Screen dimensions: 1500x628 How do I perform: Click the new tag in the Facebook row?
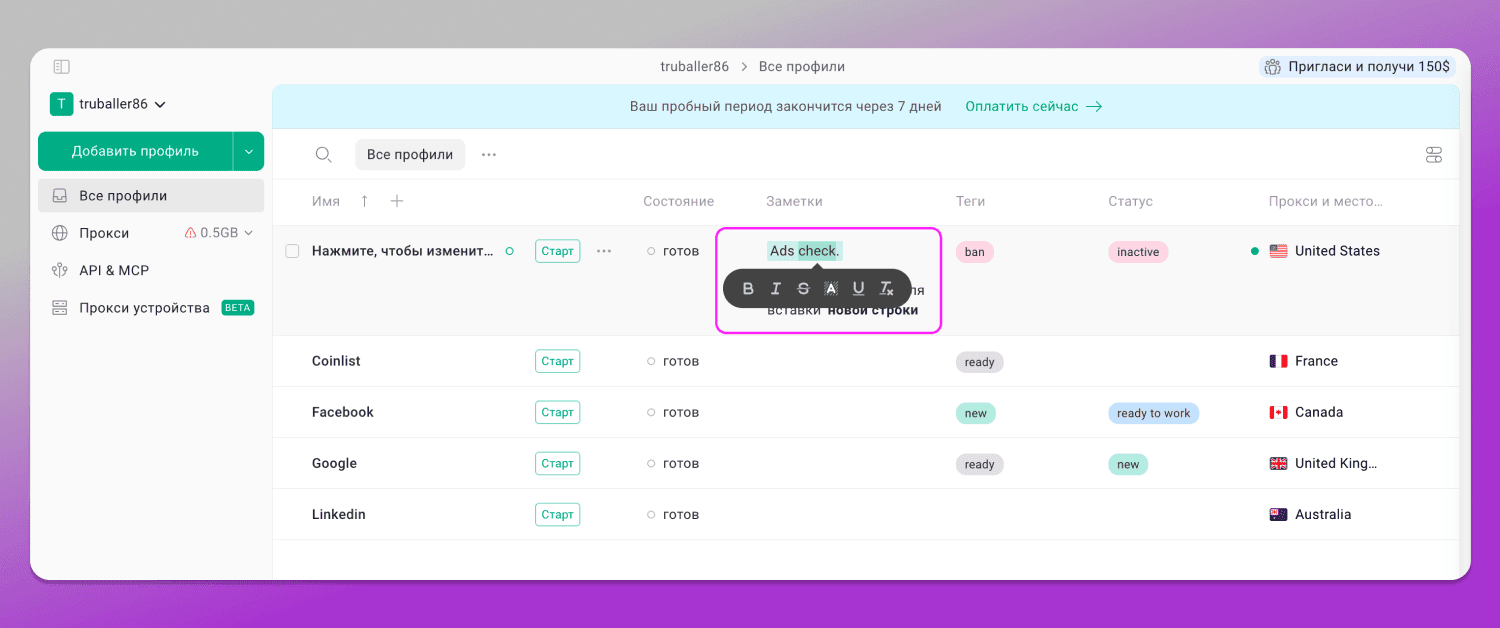(976, 413)
